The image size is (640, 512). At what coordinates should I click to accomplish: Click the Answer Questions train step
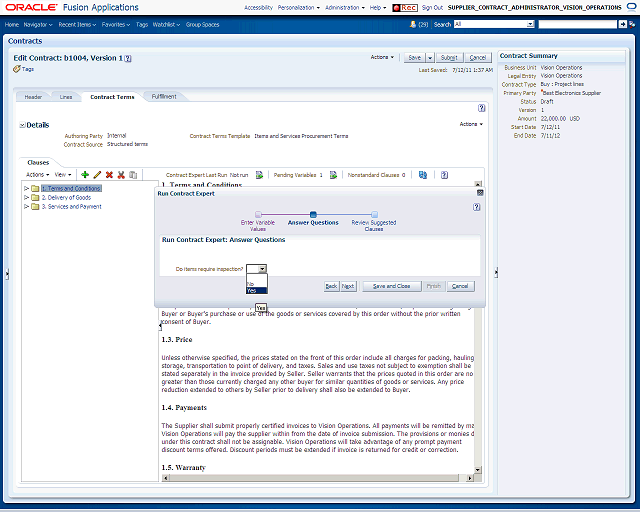pyautogui.click(x=313, y=219)
